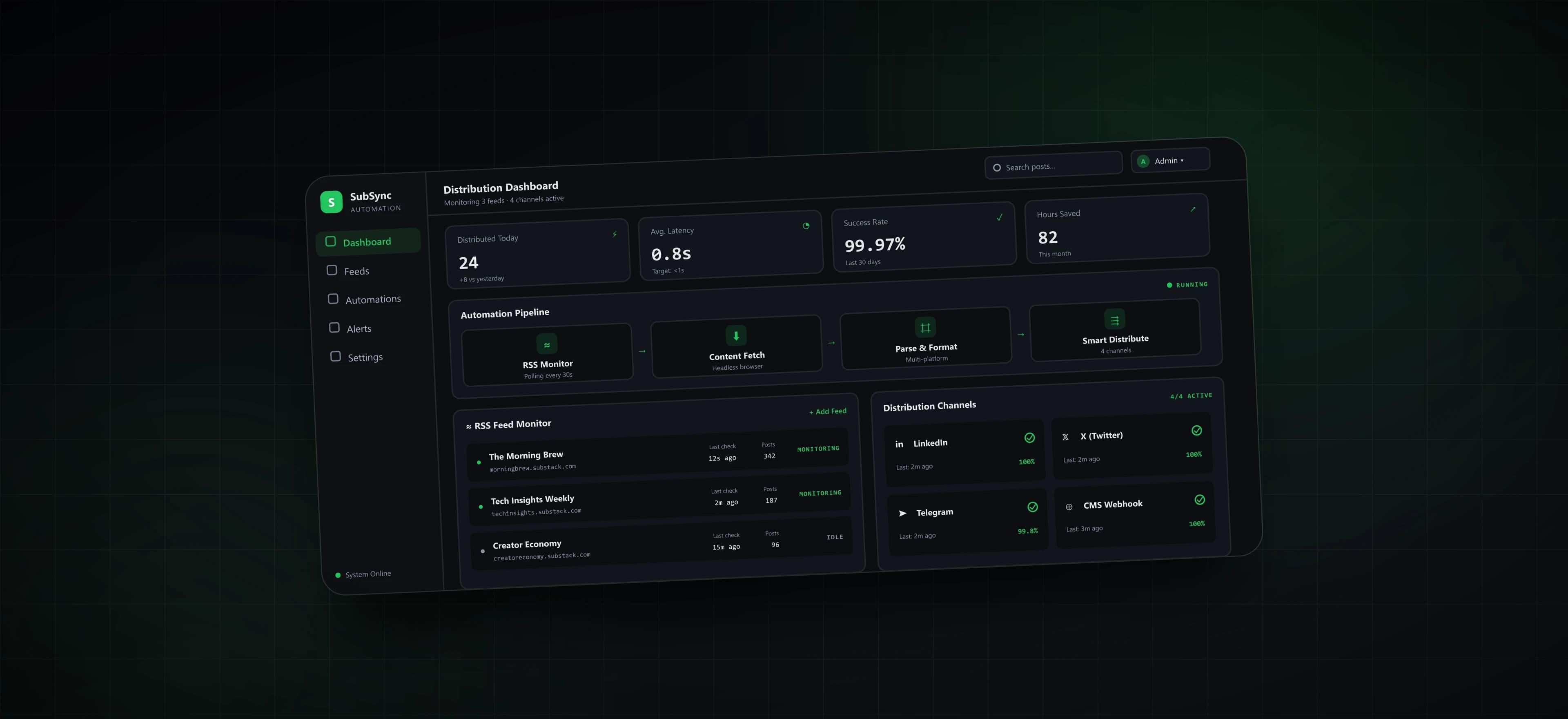Select the Smart Distribute pipeline step
Screen dimensions: 1568x719
click(x=1115, y=330)
